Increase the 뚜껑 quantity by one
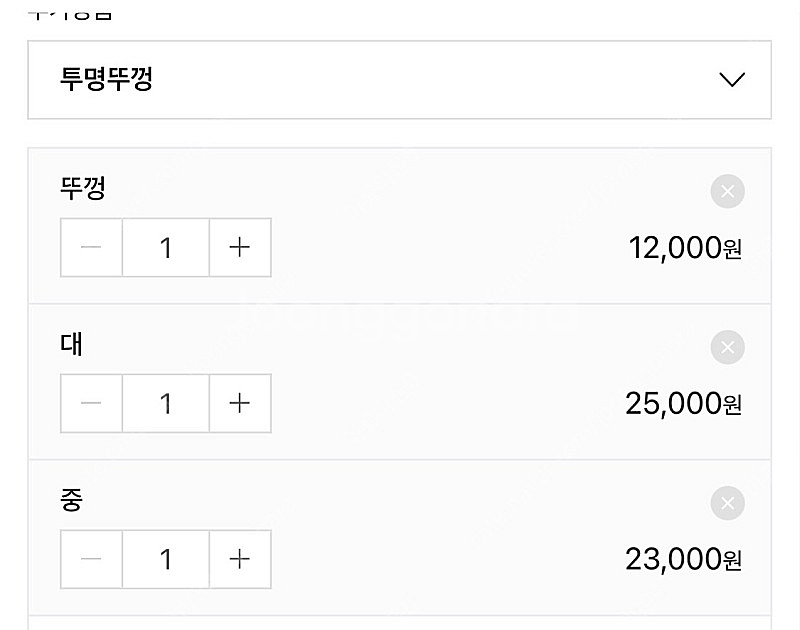This screenshot has height=630, width=800. [x=240, y=247]
